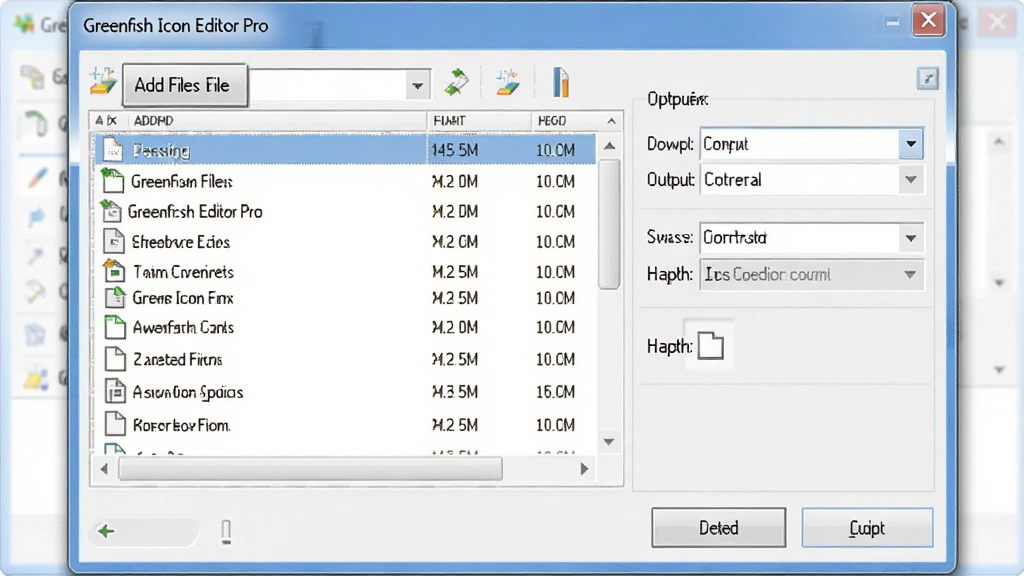Click the "145.5M" size value
The height and width of the screenshot is (576, 1024).
[x=455, y=150]
